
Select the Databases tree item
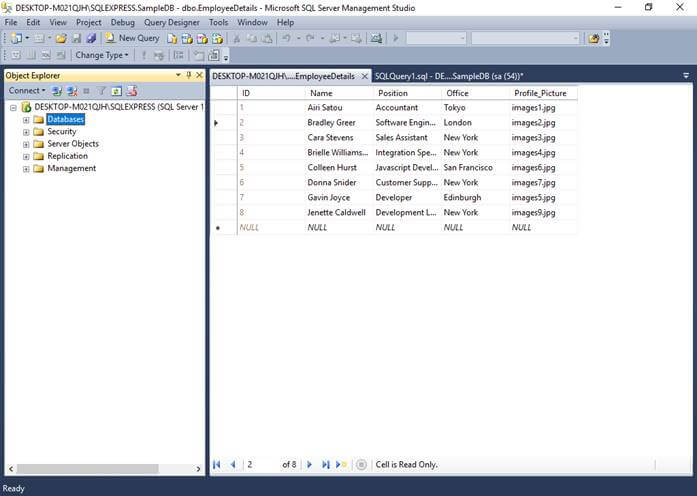(65, 119)
